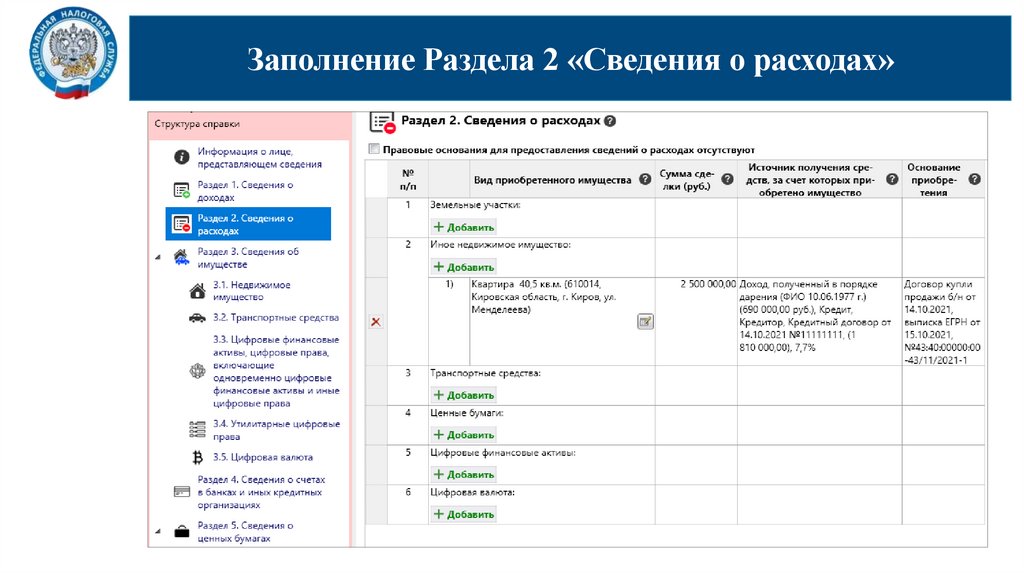The image size is (1024, 574).
Task: Collapse the Раздел 5 tree node
Action: 158,532
